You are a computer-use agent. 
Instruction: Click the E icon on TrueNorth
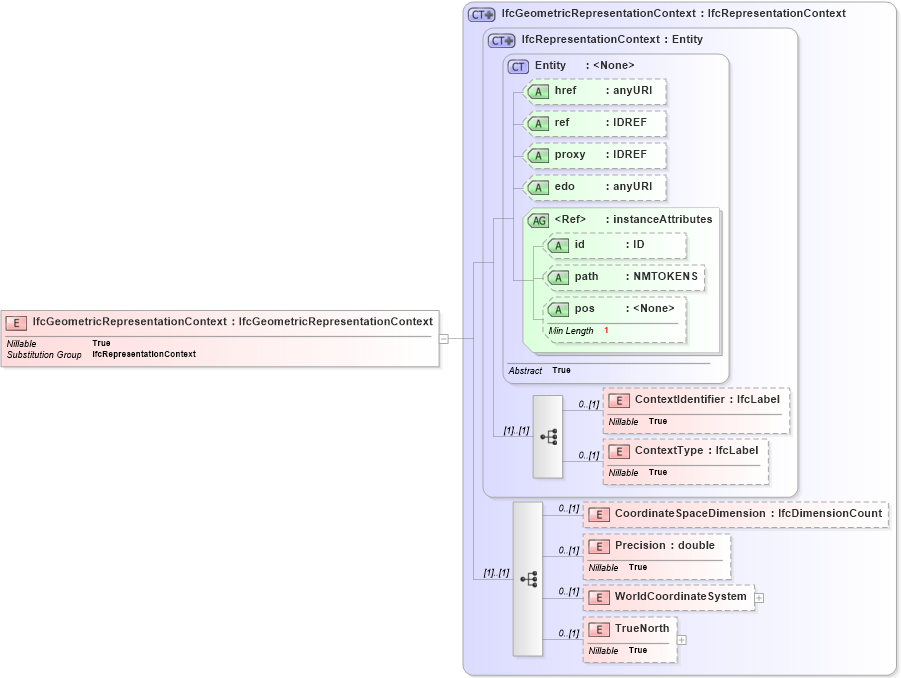[599, 629]
